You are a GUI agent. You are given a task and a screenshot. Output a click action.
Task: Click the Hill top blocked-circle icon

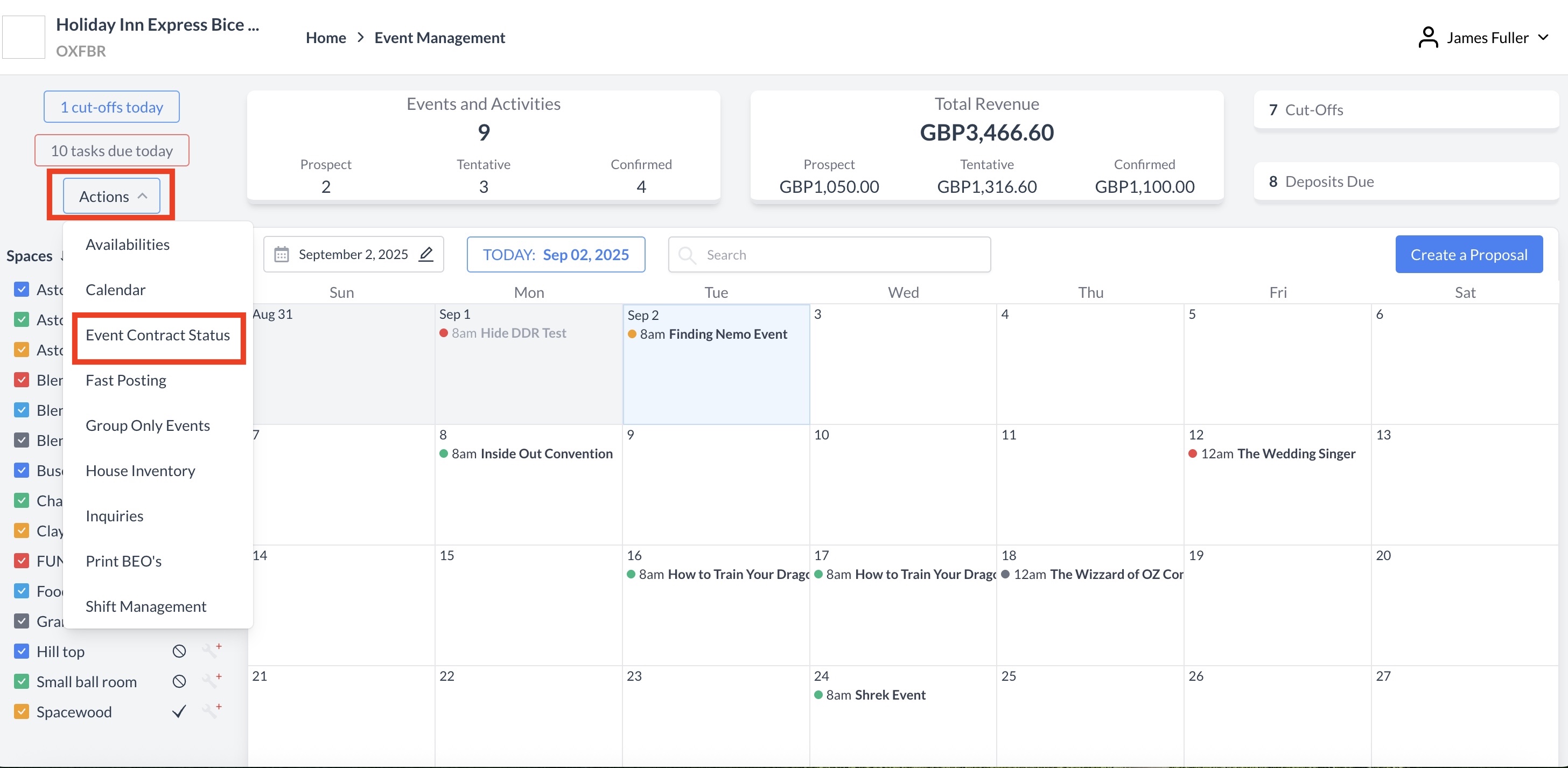[x=179, y=651]
